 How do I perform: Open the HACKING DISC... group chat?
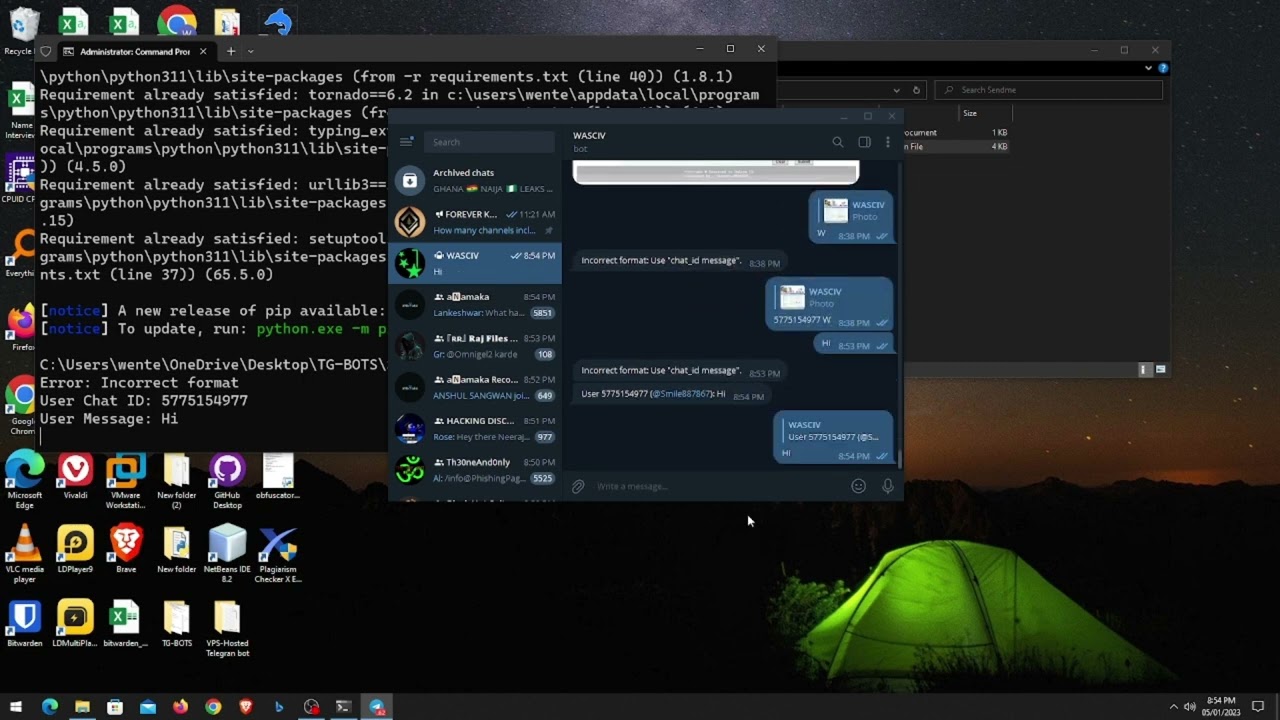coord(475,428)
